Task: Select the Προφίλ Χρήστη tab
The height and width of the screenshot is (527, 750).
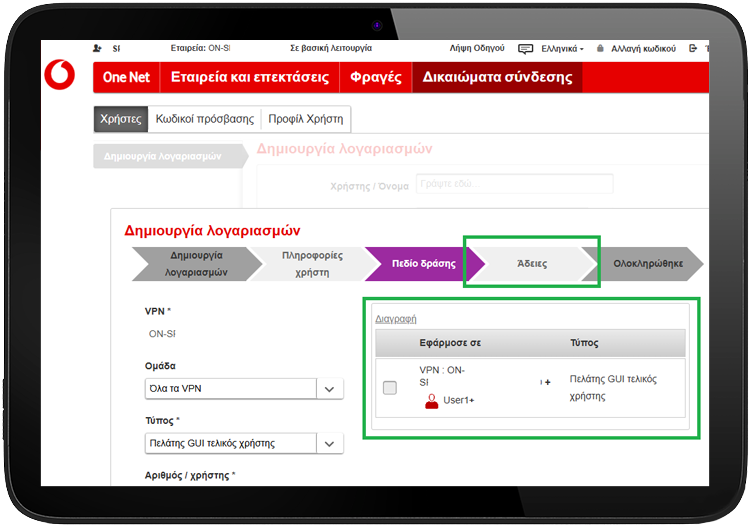Action: coord(306,119)
